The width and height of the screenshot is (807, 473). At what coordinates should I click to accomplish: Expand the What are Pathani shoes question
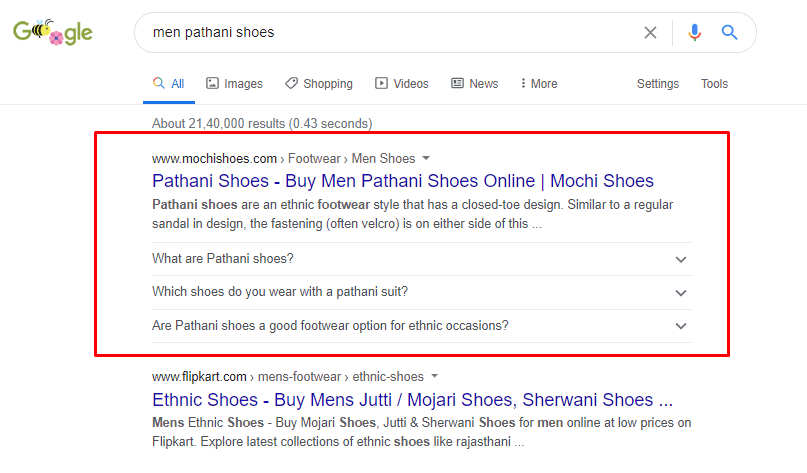tap(422, 259)
